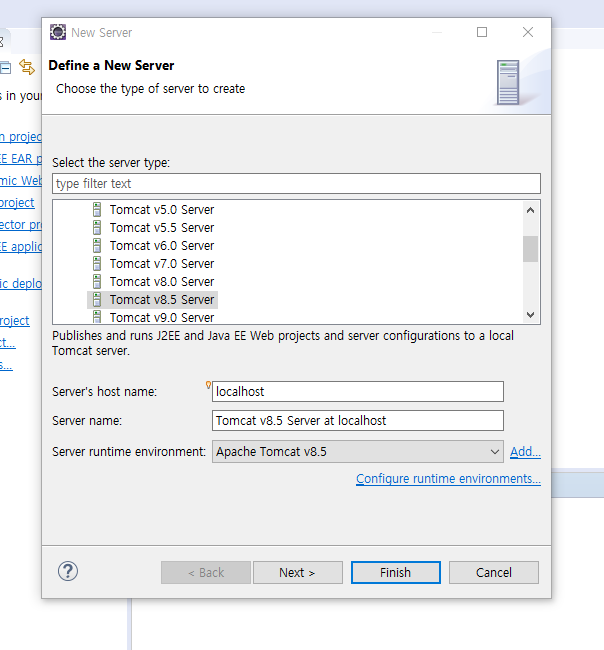604x650 pixels.
Task: Click the Tomcat v5.5 server icon
Action: coord(97,228)
